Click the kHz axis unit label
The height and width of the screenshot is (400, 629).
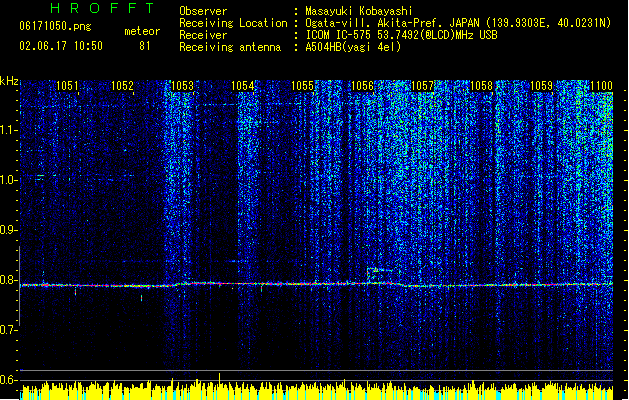pyautogui.click(x=9, y=81)
